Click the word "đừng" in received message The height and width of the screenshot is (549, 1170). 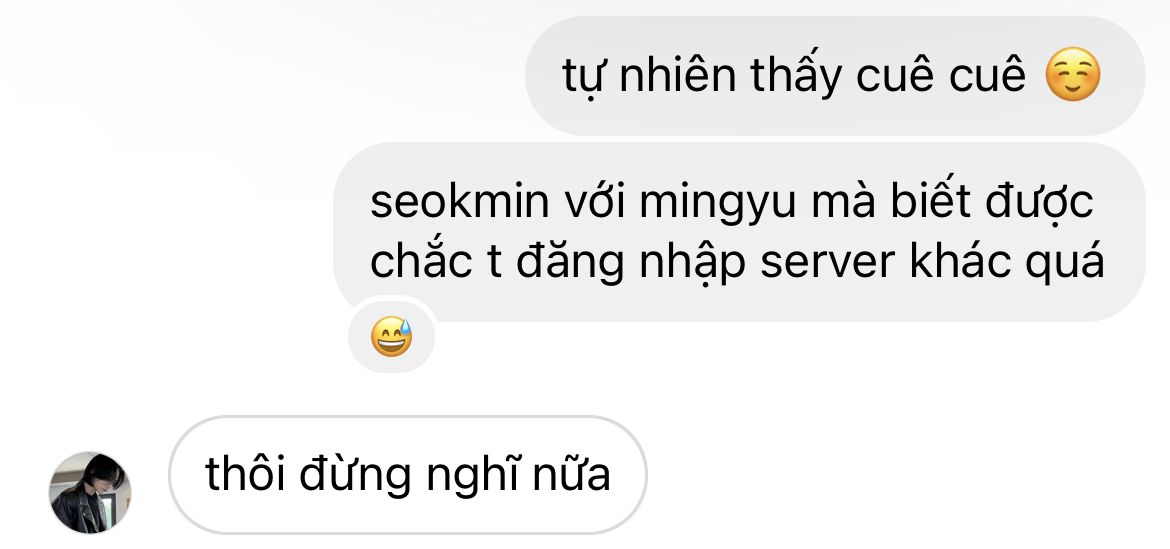[x=356, y=476]
